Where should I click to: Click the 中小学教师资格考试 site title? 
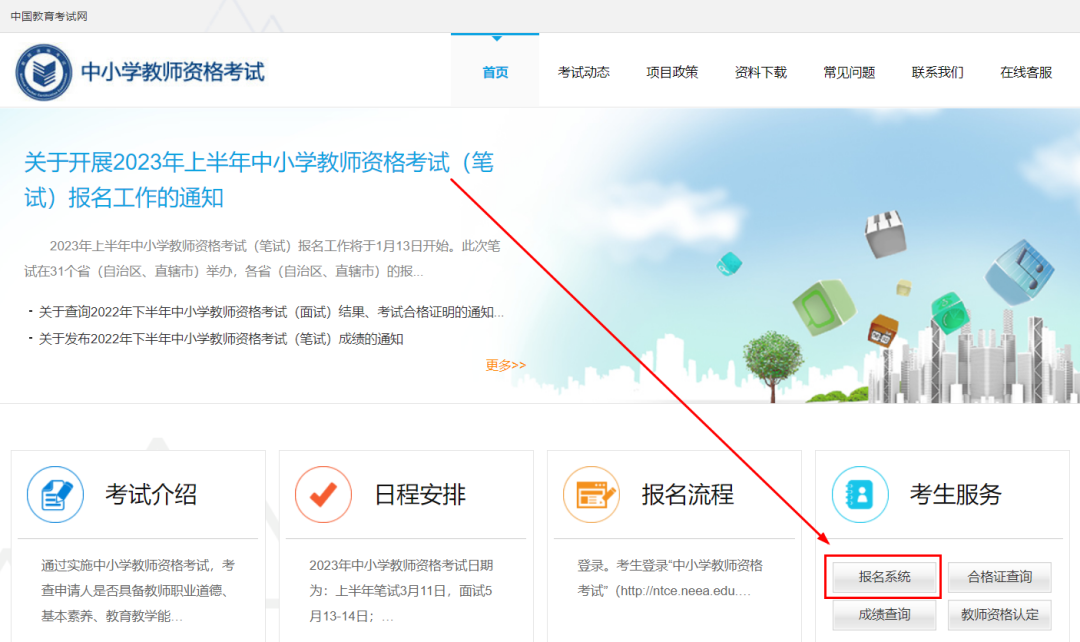[x=172, y=72]
